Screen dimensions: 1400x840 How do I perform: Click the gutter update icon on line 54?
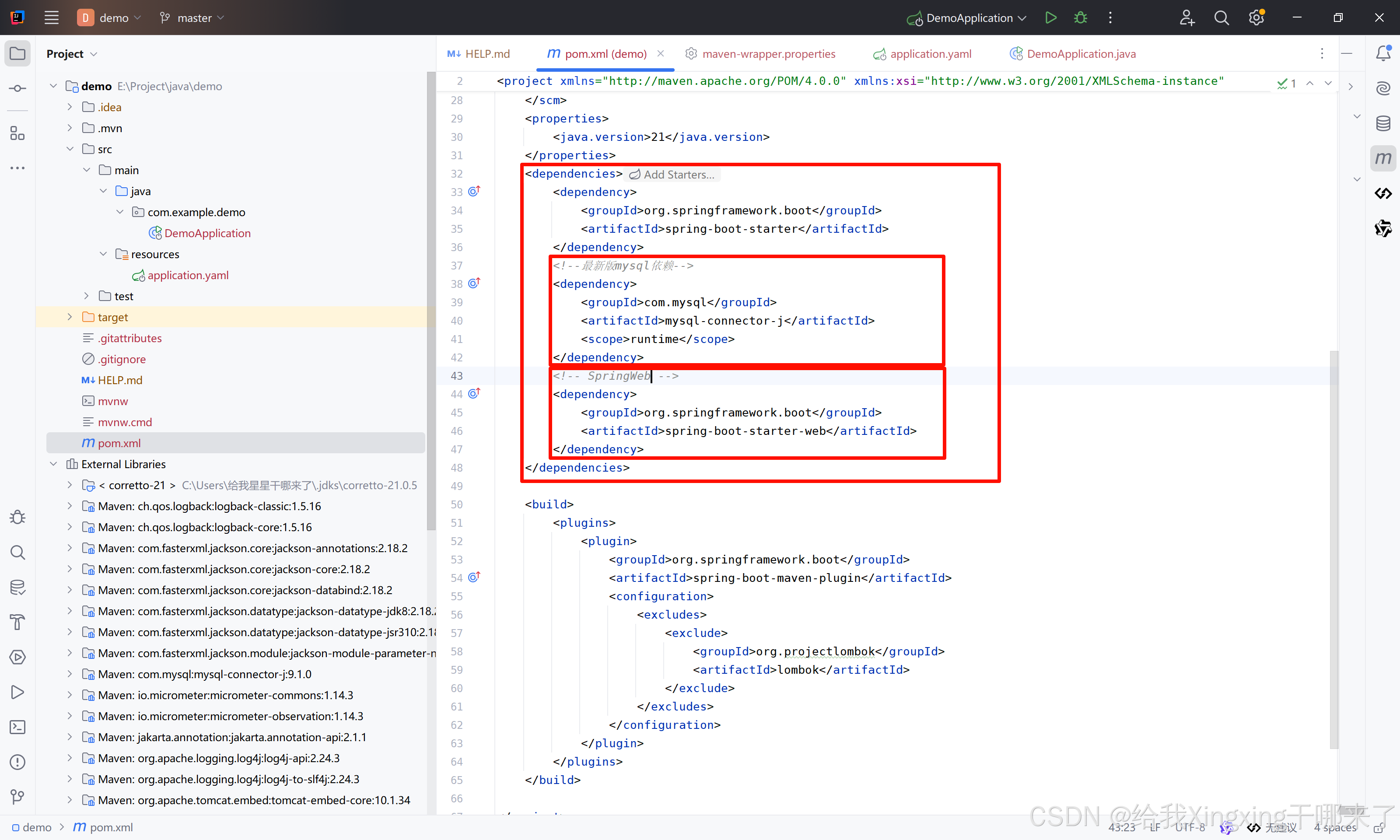(474, 577)
